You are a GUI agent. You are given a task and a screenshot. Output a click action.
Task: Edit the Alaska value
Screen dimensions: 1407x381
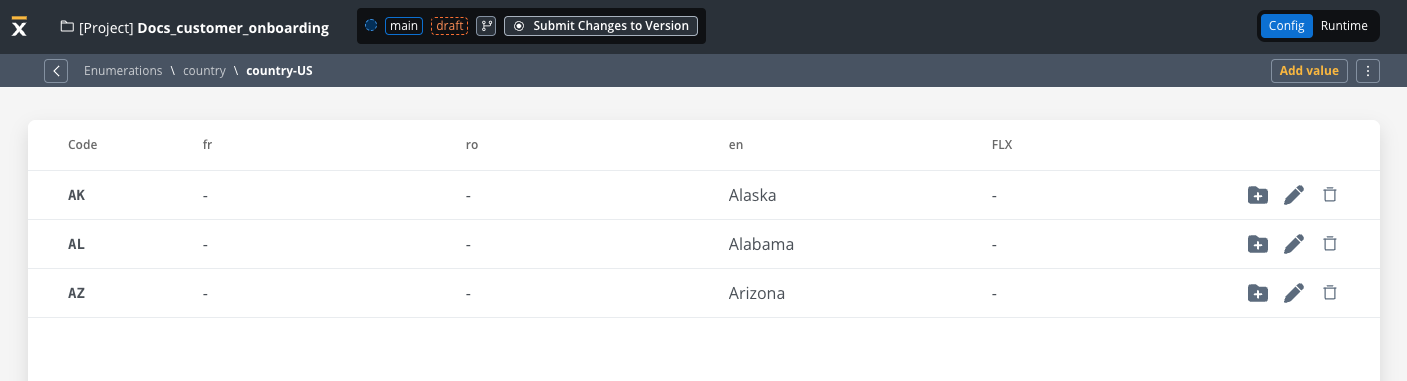(1294, 195)
